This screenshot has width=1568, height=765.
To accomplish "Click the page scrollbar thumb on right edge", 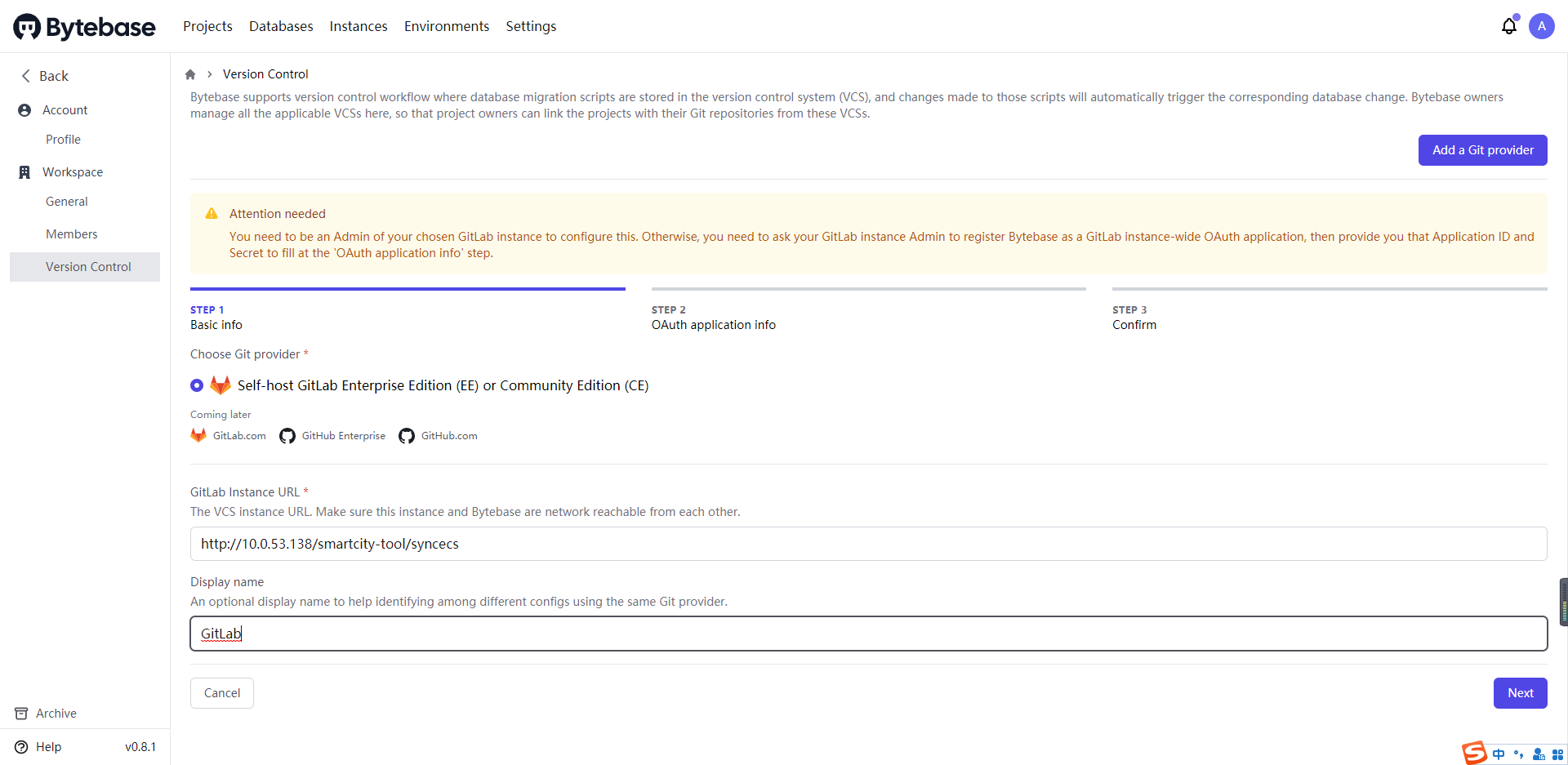I will pos(1564,602).
